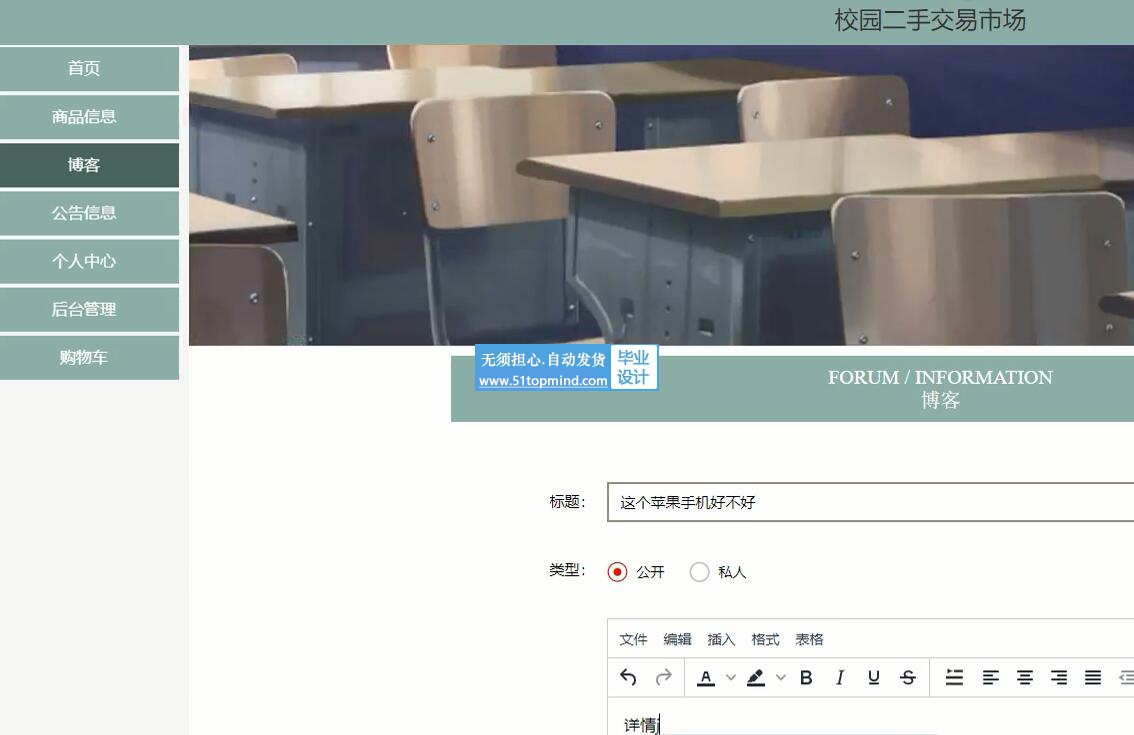The height and width of the screenshot is (735, 1134).
Task: Open the 插入 menu in editor
Action: 721,640
